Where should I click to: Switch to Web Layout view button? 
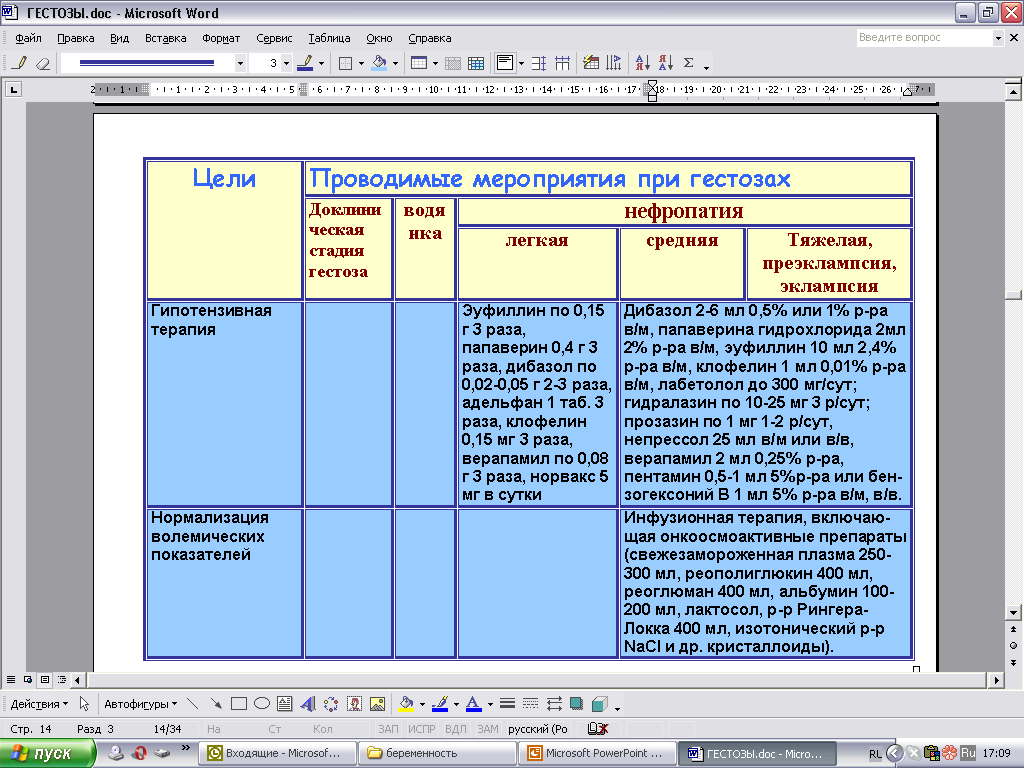(x=27, y=680)
